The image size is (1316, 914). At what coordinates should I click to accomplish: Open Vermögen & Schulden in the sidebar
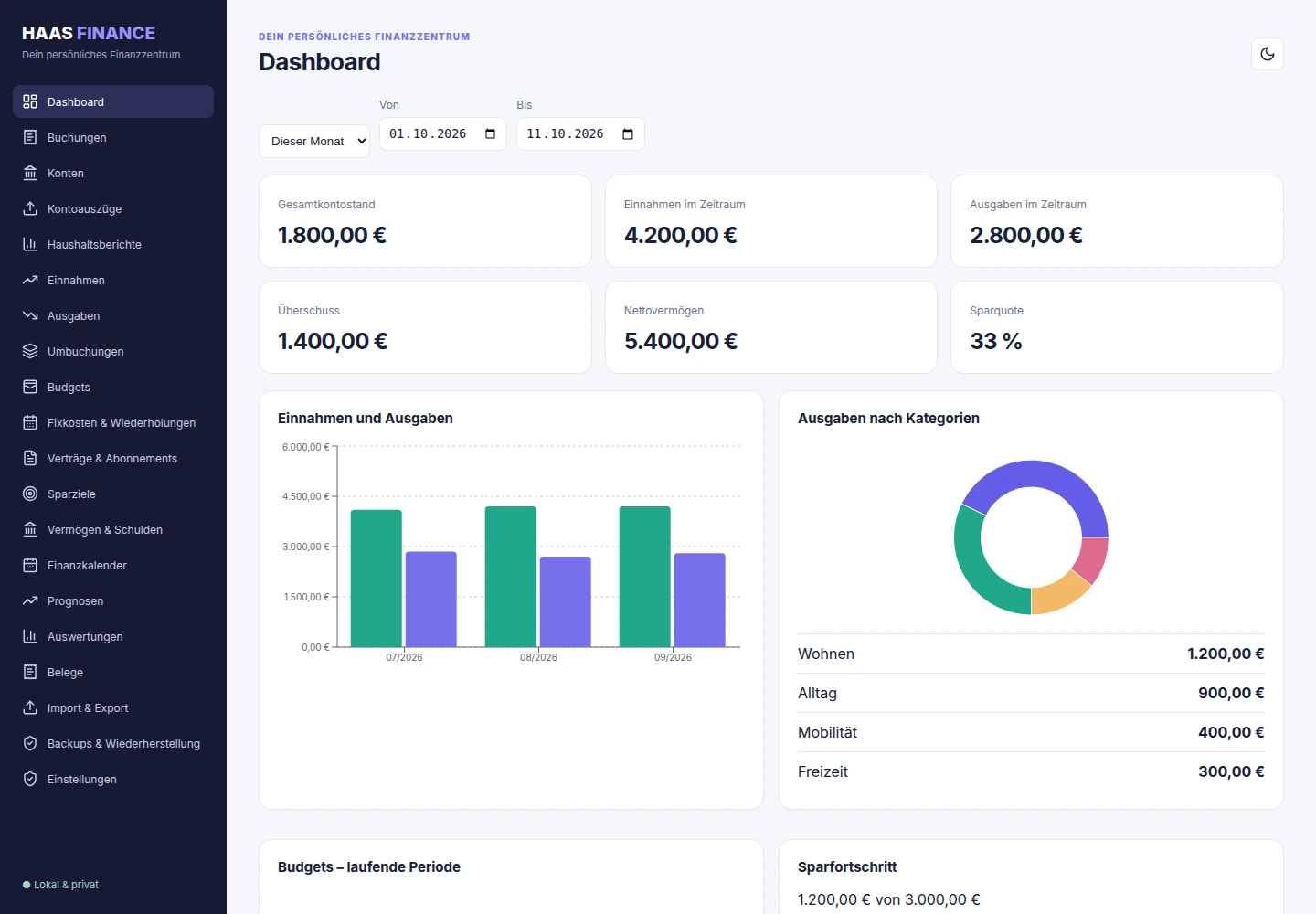coord(113,529)
